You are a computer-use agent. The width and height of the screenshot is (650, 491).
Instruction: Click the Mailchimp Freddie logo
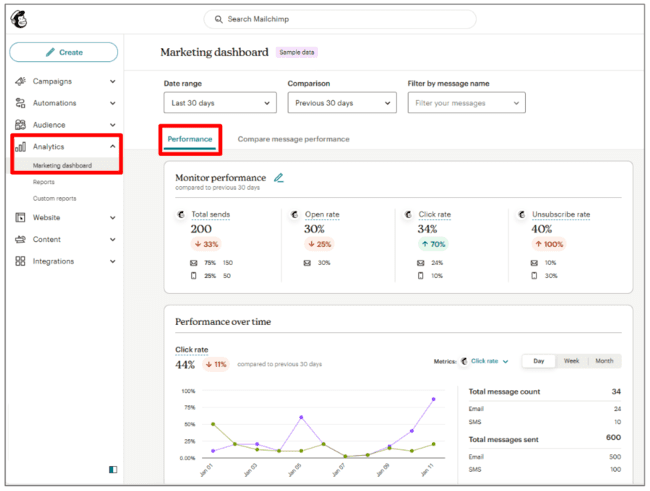(21, 20)
